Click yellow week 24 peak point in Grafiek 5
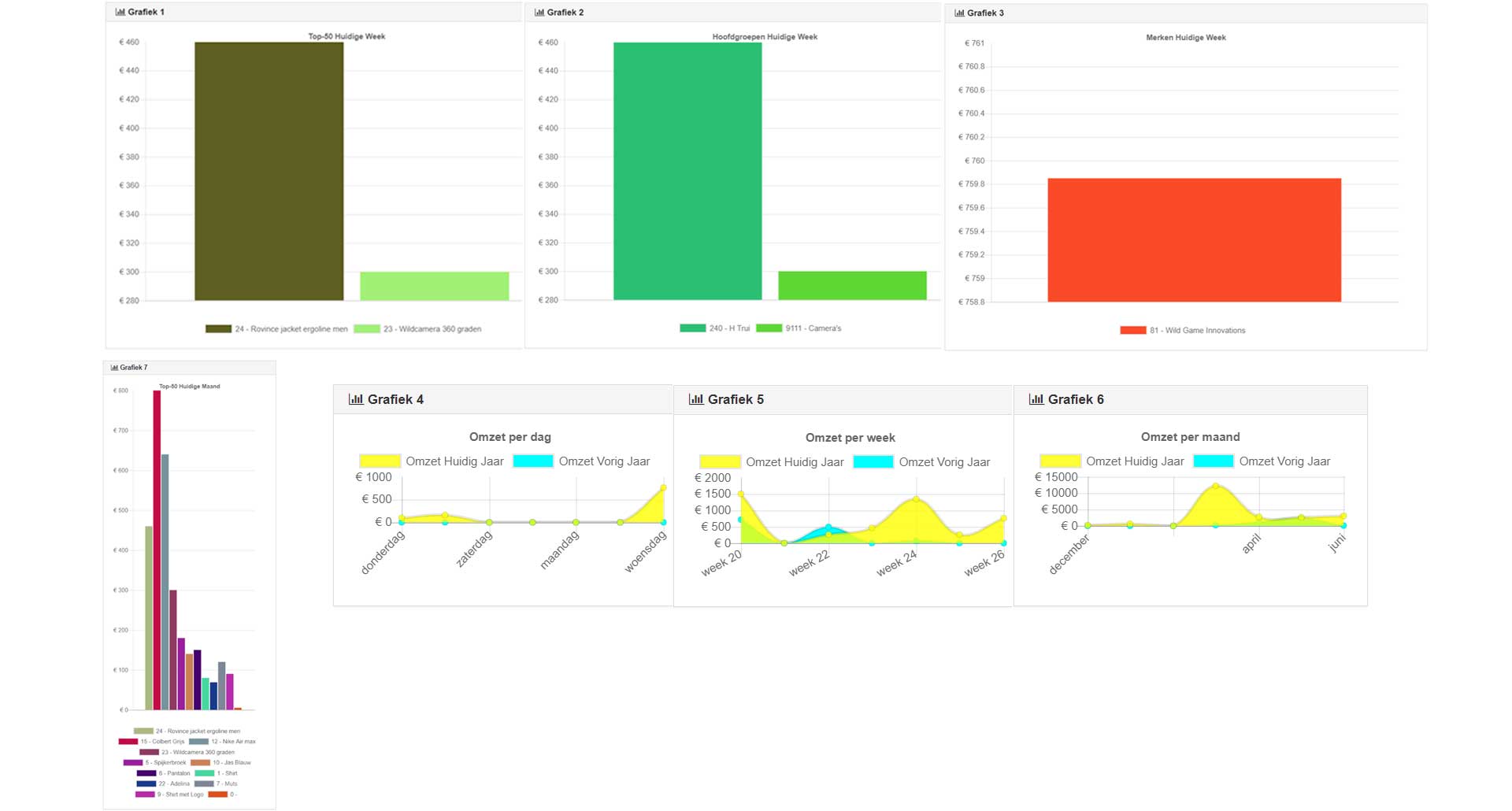 tap(916, 499)
